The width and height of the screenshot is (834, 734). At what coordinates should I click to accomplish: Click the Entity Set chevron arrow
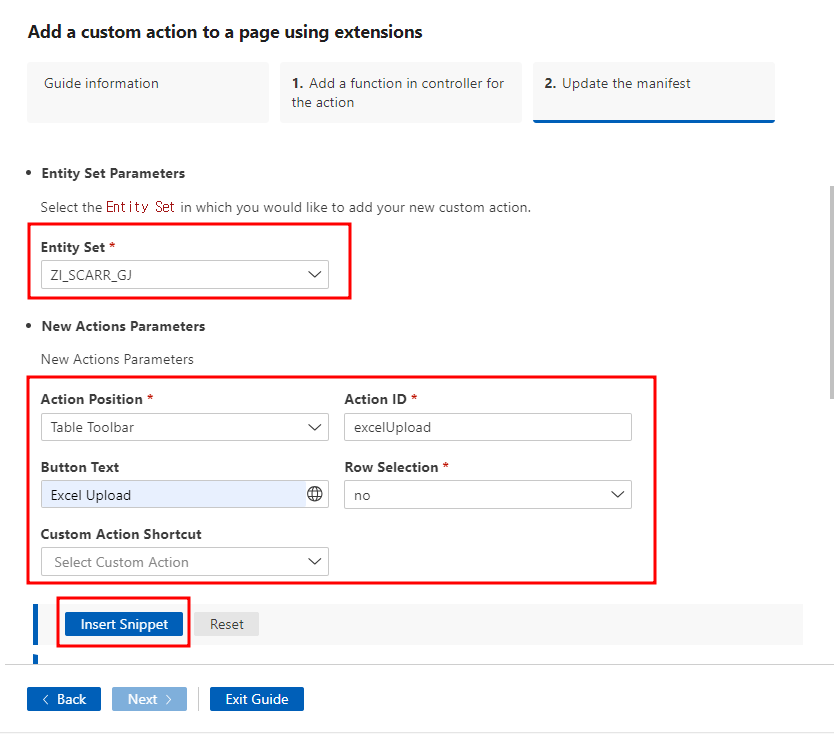[x=314, y=274]
